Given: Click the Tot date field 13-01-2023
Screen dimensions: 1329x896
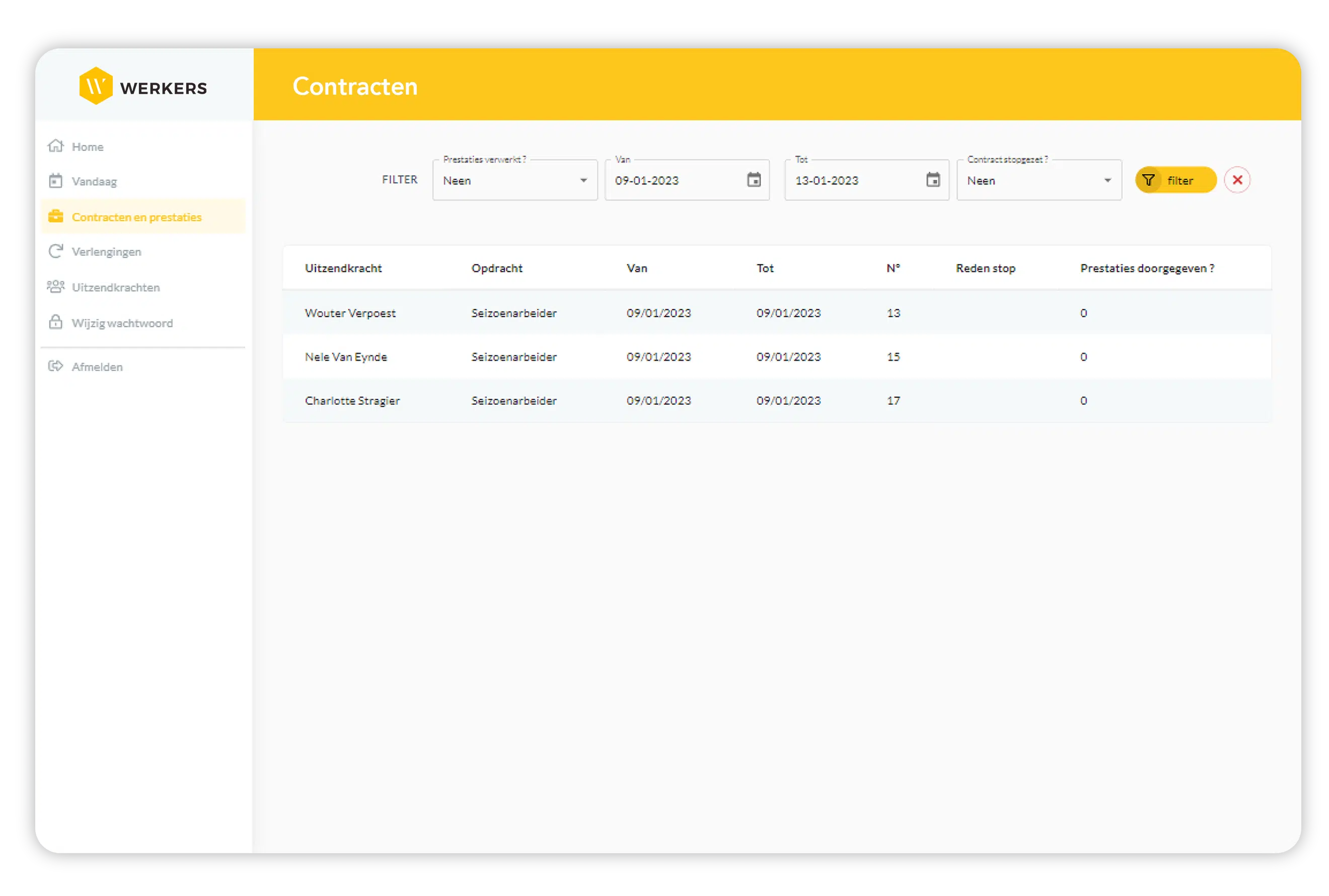Looking at the screenshot, I should pyautogui.click(x=866, y=180).
